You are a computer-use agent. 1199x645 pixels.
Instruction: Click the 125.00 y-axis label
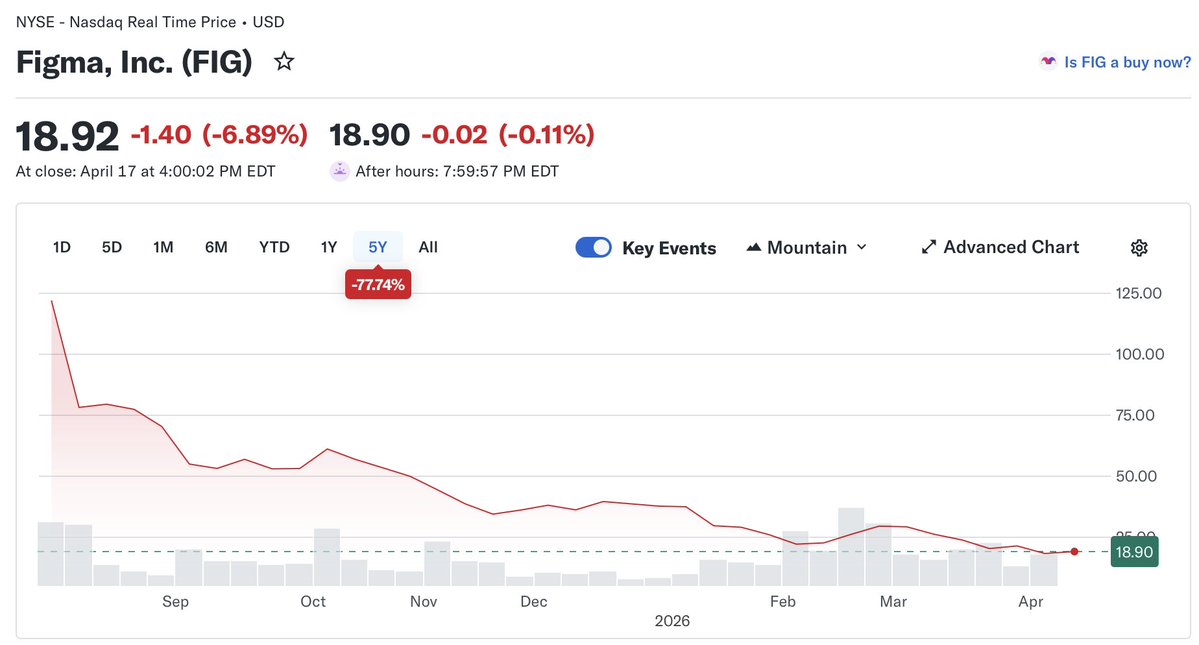coord(1139,293)
